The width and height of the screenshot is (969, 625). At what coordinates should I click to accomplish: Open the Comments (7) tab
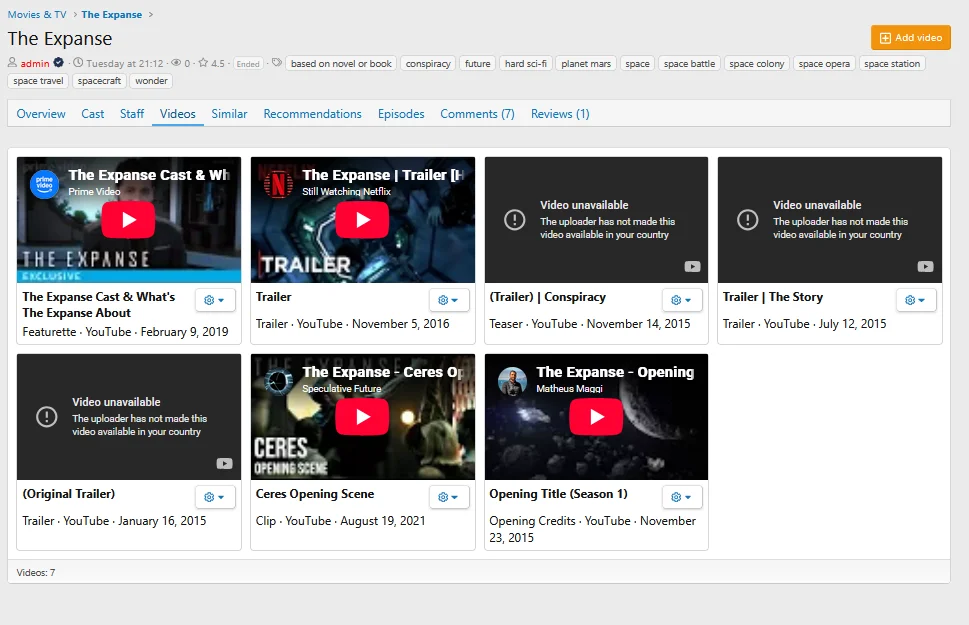click(x=477, y=114)
